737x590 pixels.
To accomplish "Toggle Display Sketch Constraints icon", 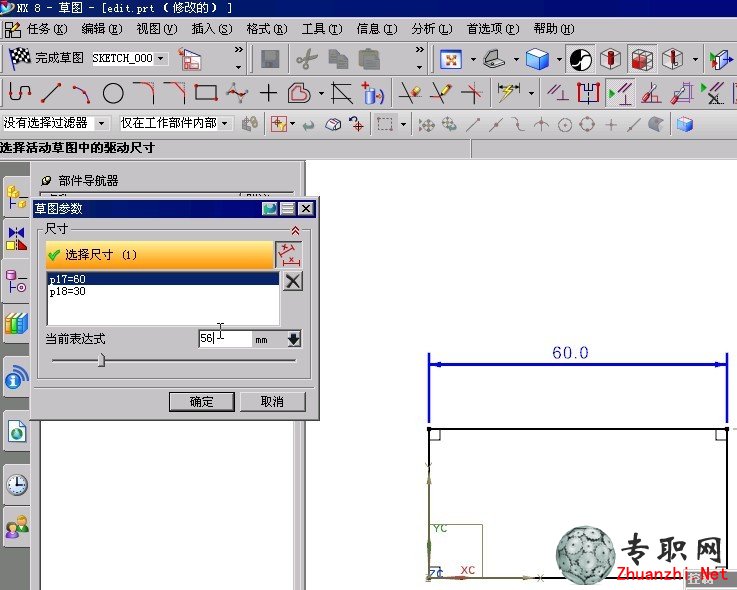I will coord(619,93).
